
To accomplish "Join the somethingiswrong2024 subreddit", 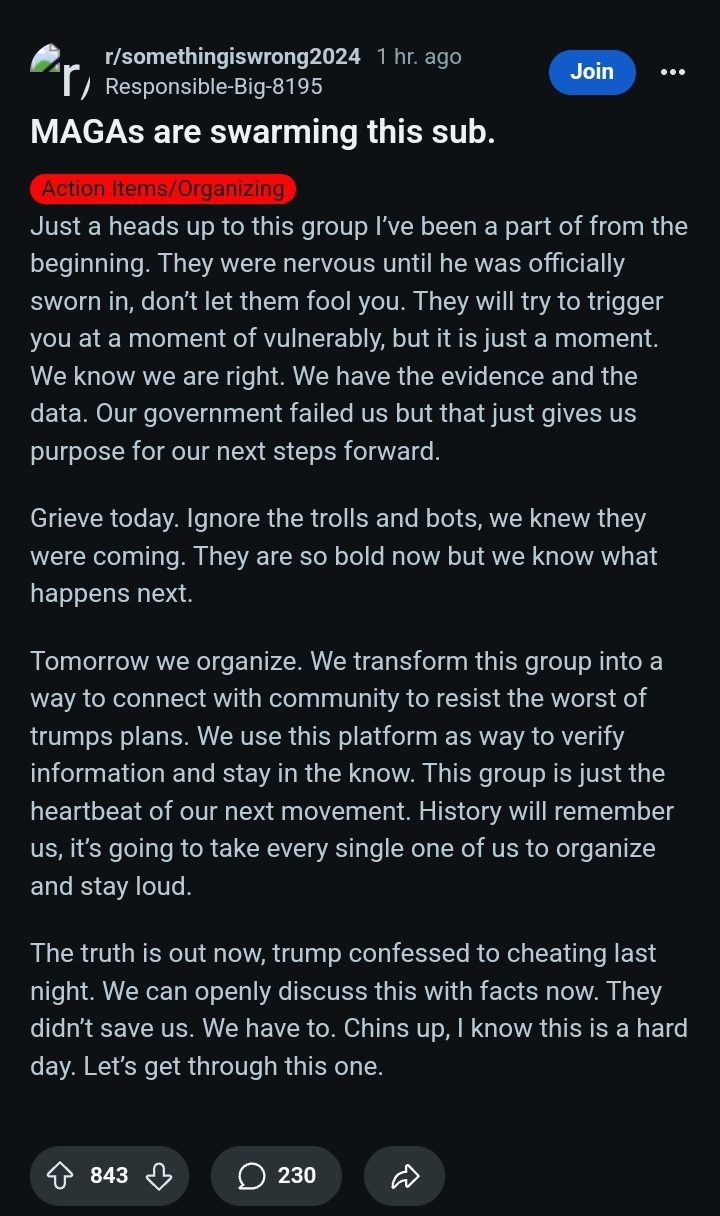I will 592,72.
